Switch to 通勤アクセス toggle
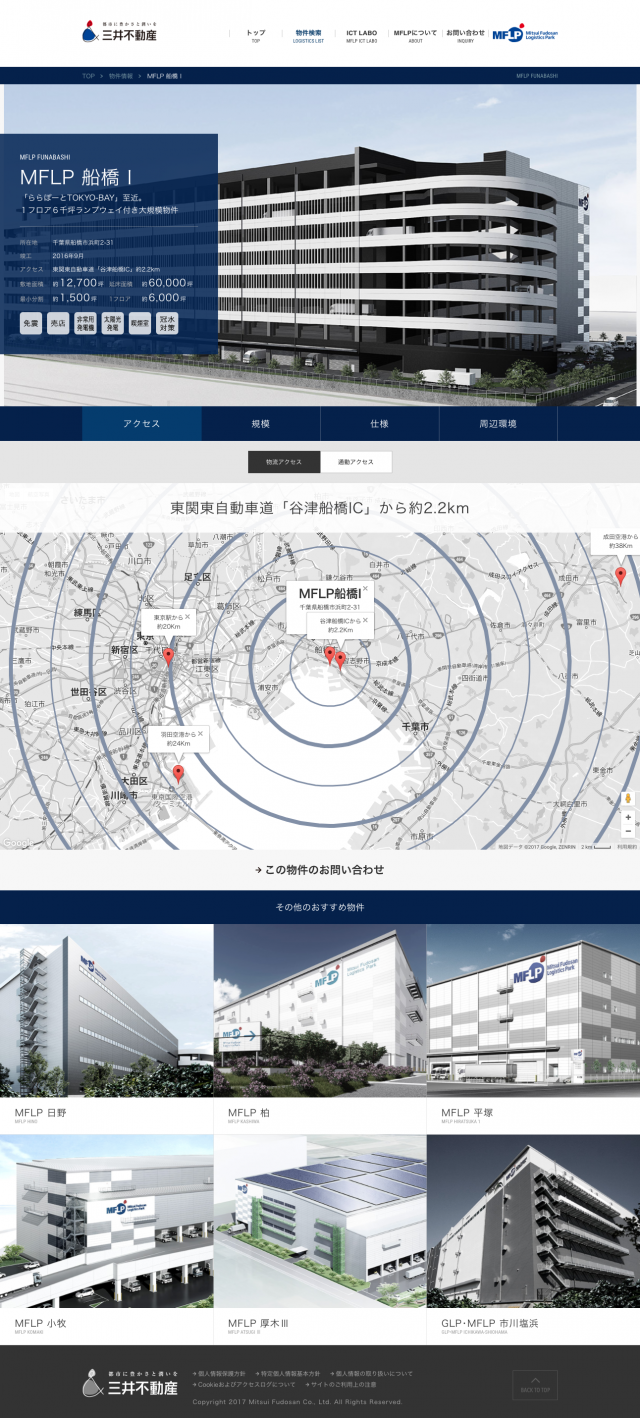 (356, 462)
